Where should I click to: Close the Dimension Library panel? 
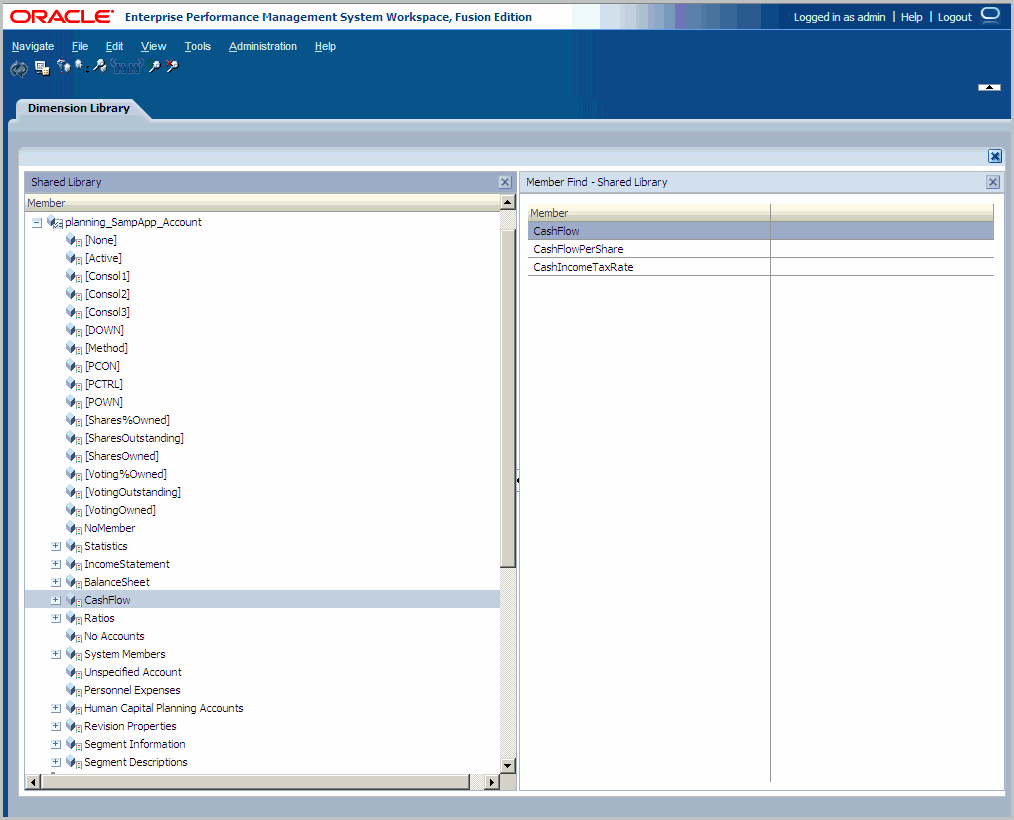point(995,156)
